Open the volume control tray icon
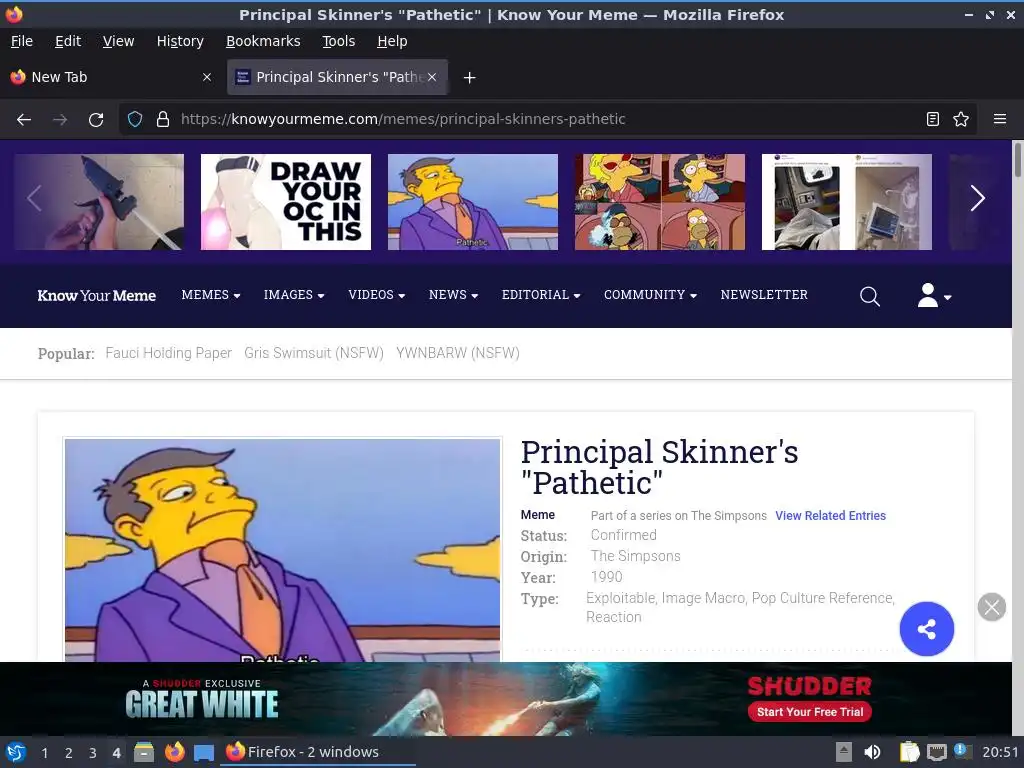Viewport: 1024px width, 768px height. point(872,752)
